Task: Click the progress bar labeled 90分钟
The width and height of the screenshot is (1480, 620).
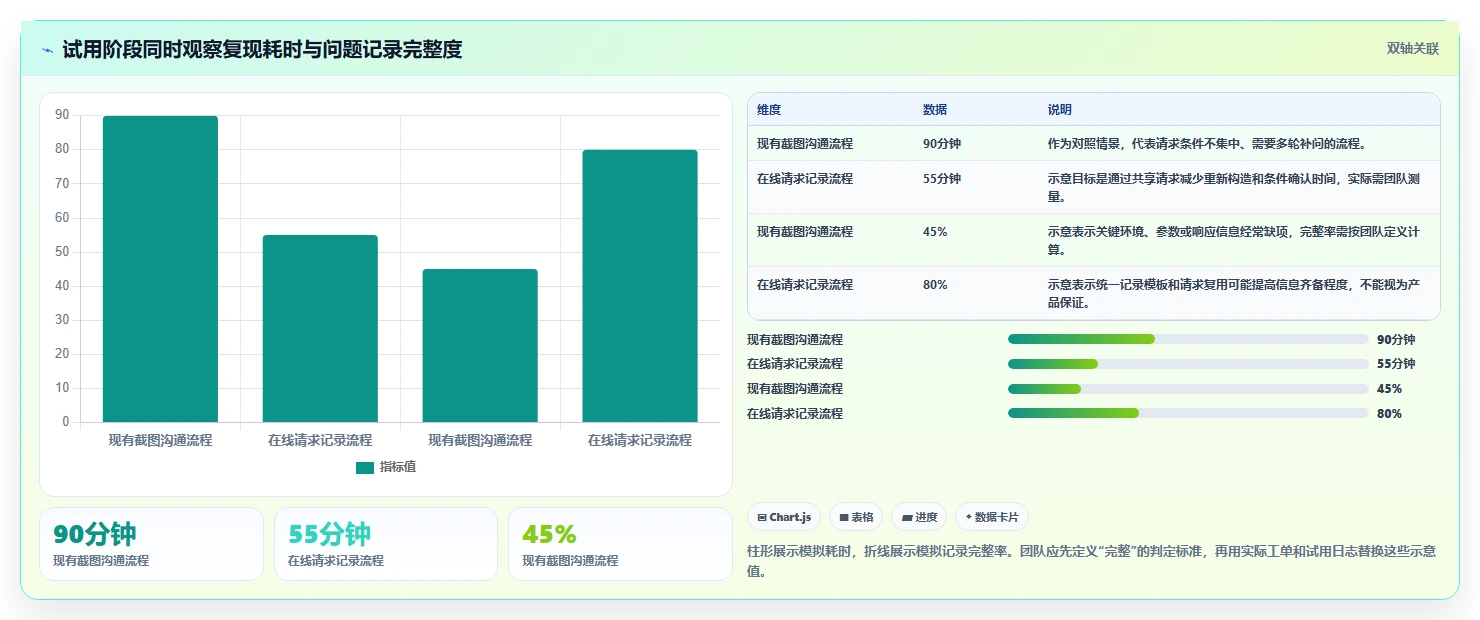Action: pyautogui.click(x=1188, y=339)
